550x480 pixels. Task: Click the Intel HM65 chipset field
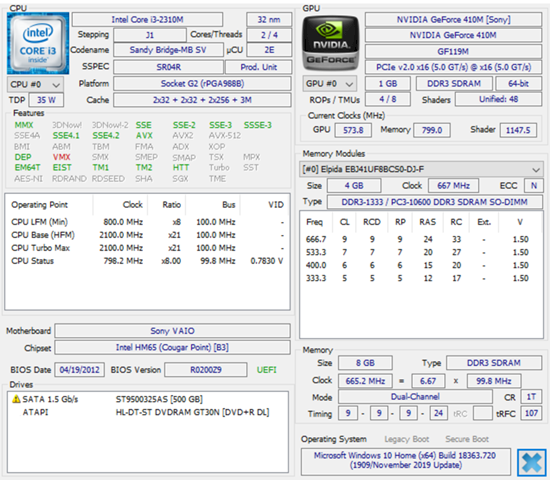pyautogui.click(x=172, y=348)
